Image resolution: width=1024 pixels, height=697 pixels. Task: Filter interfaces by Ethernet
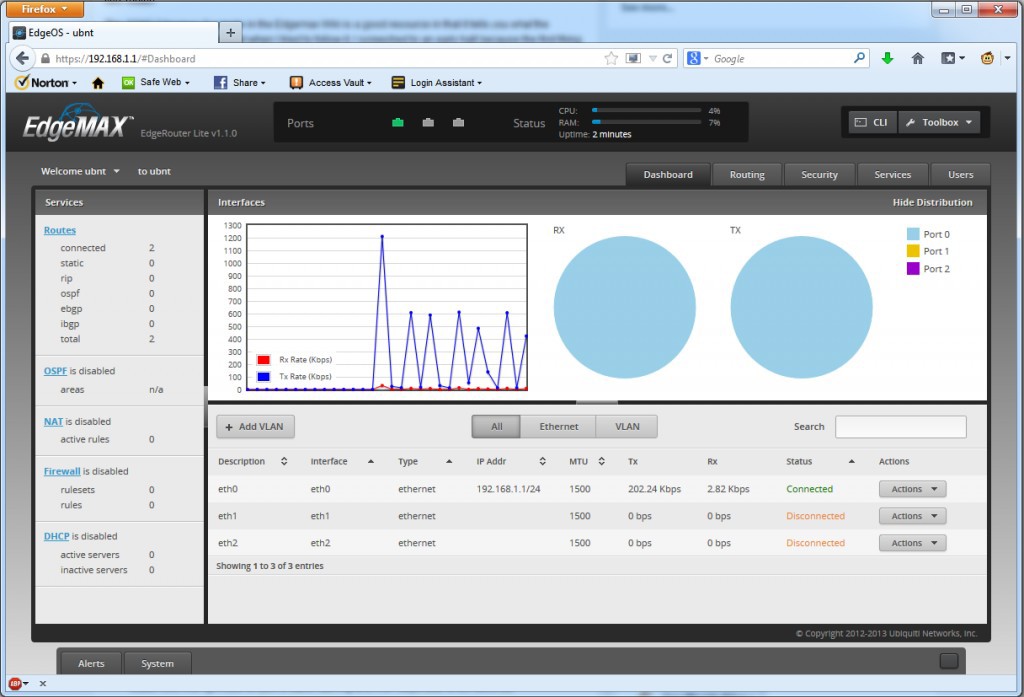click(558, 427)
